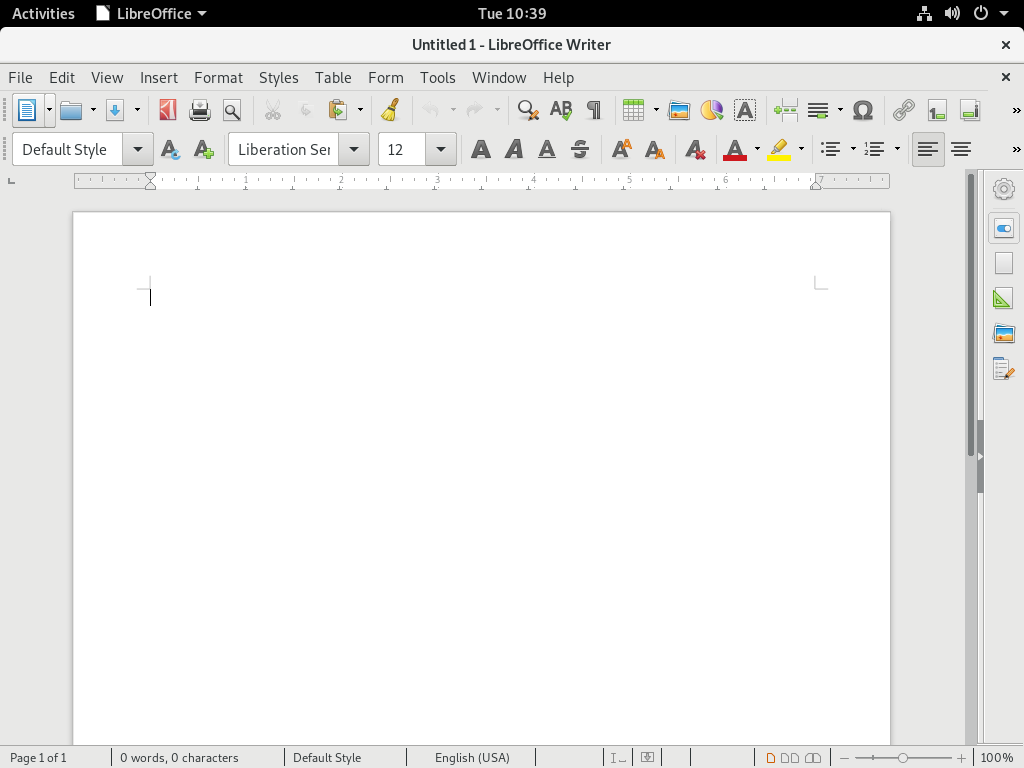
Task: Open sidebar Navigator panel
Action: pyautogui.click(x=1004, y=369)
